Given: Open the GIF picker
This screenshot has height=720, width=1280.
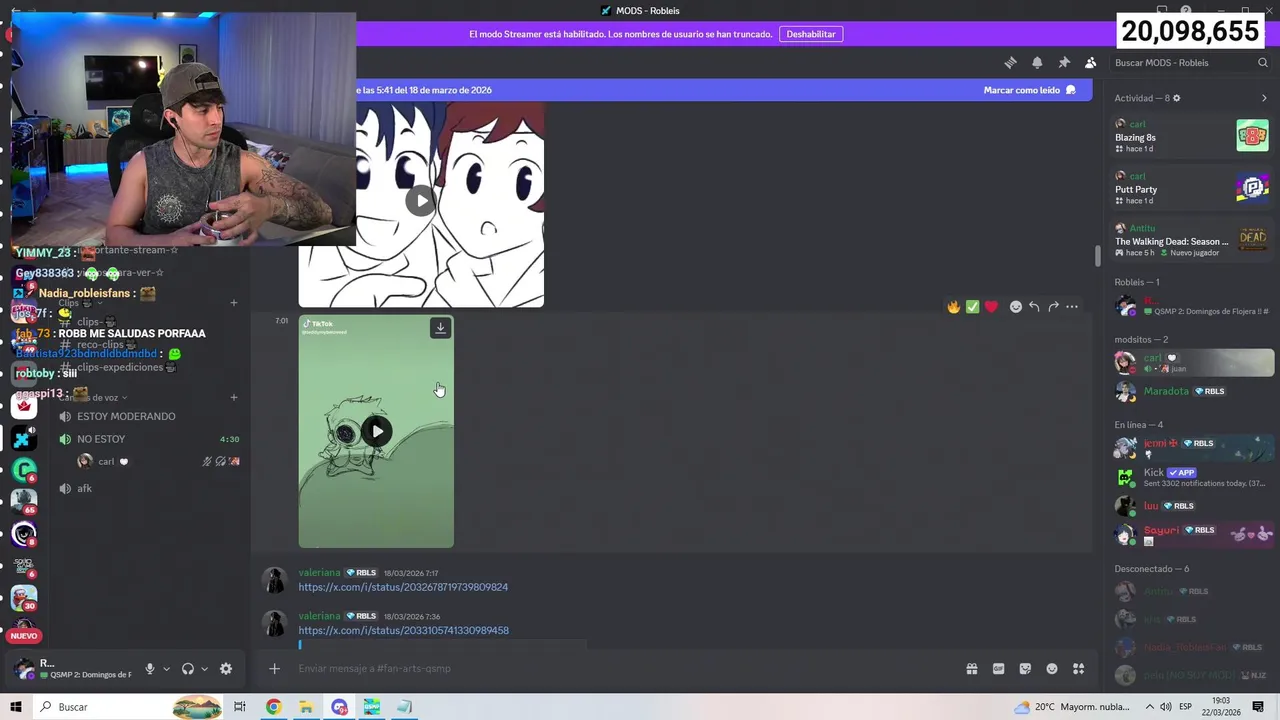Looking at the screenshot, I should (998, 669).
